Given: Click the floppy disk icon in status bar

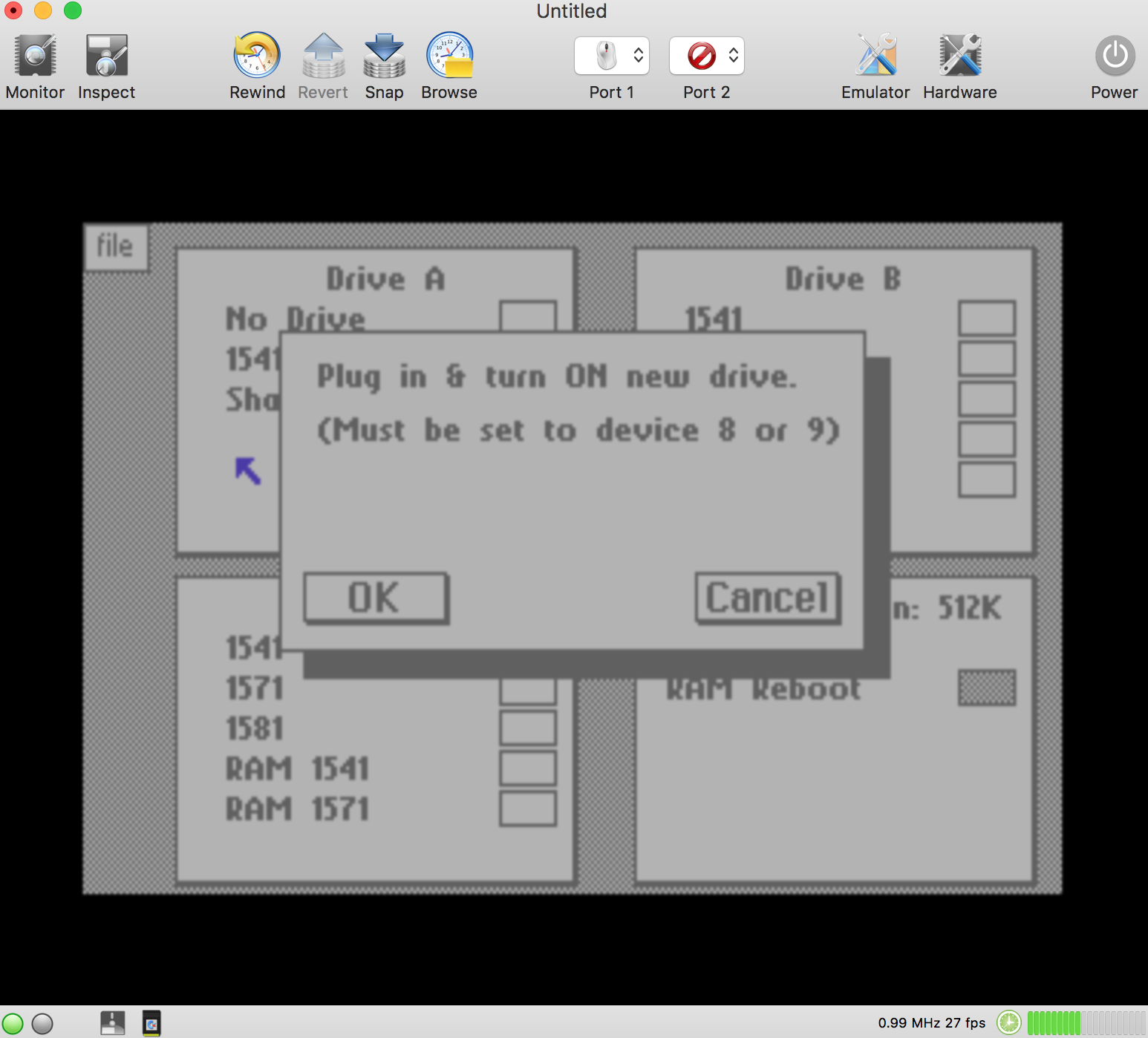Looking at the screenshot, I should (x=112, y=1023).
